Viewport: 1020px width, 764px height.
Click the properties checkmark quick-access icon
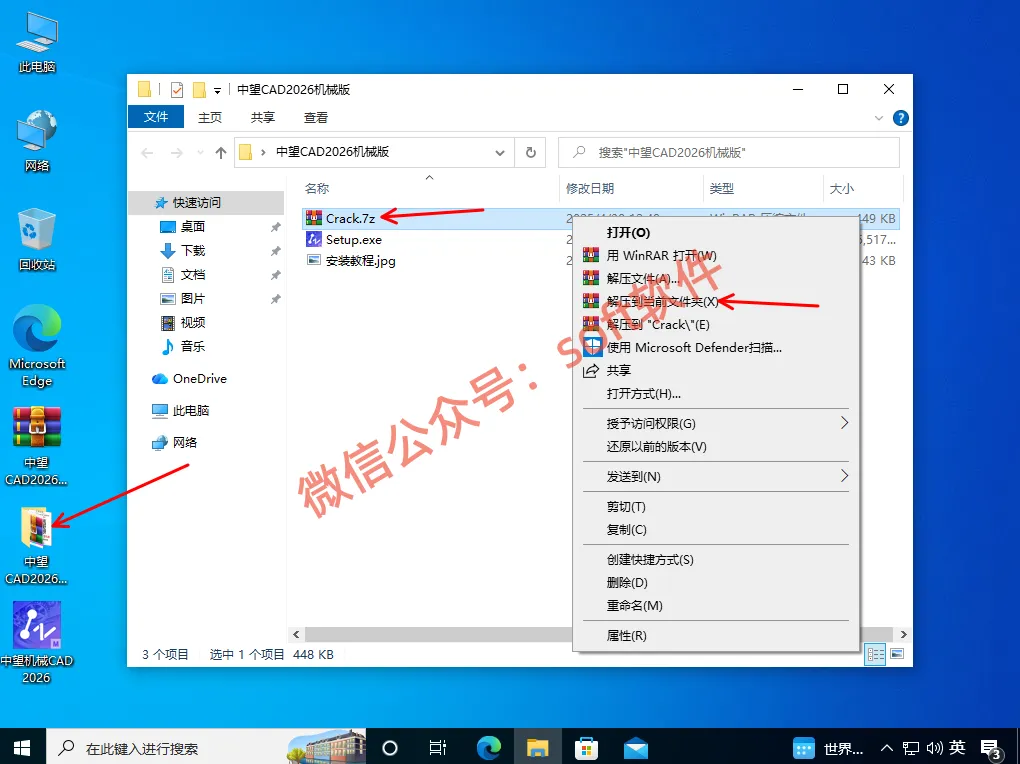[x=176, y=90]
